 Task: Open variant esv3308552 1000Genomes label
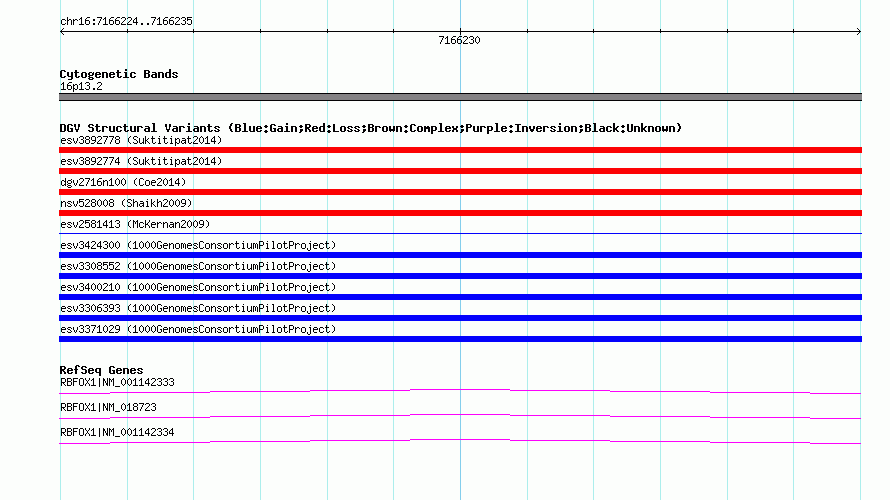click(x=198, y=266)
